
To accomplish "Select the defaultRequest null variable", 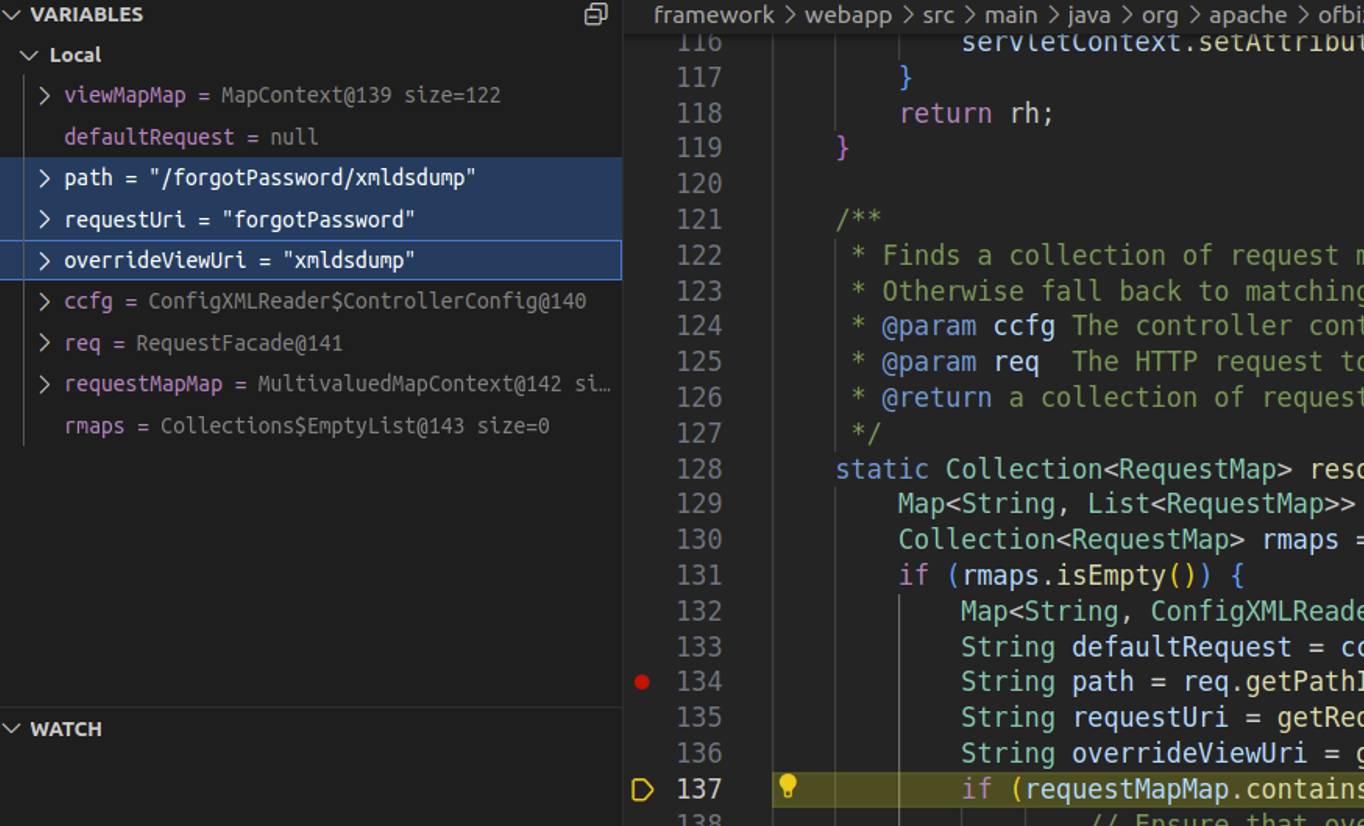I will (190, 137).
